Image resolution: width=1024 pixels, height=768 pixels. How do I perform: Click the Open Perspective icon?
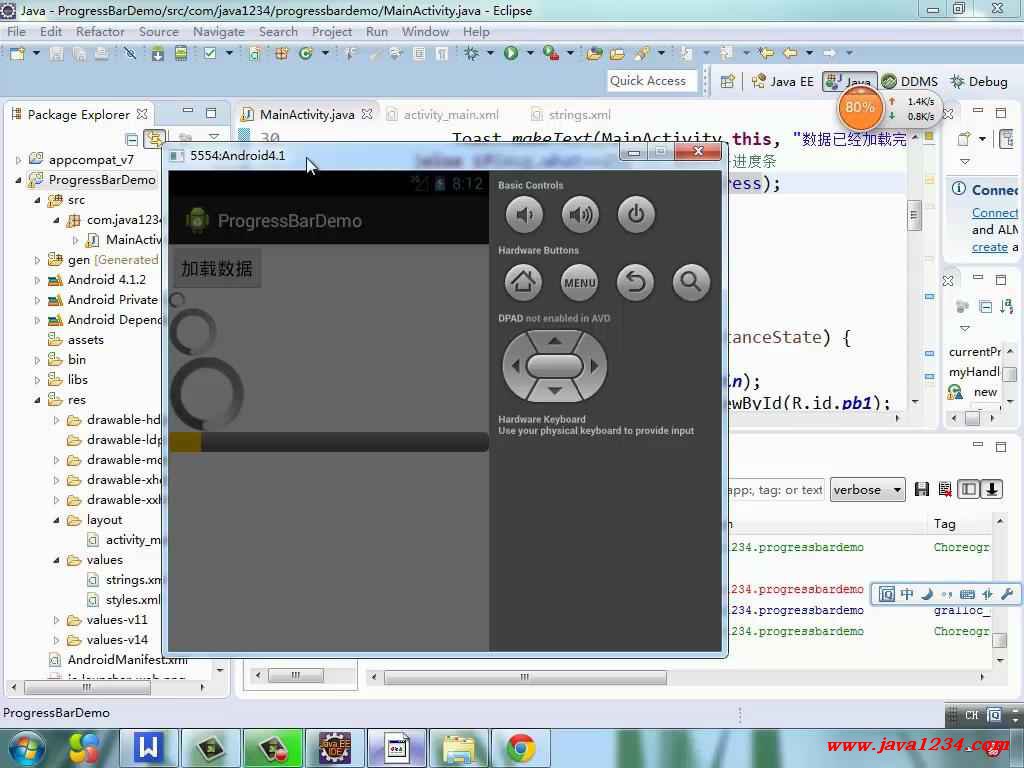(728, 81)
